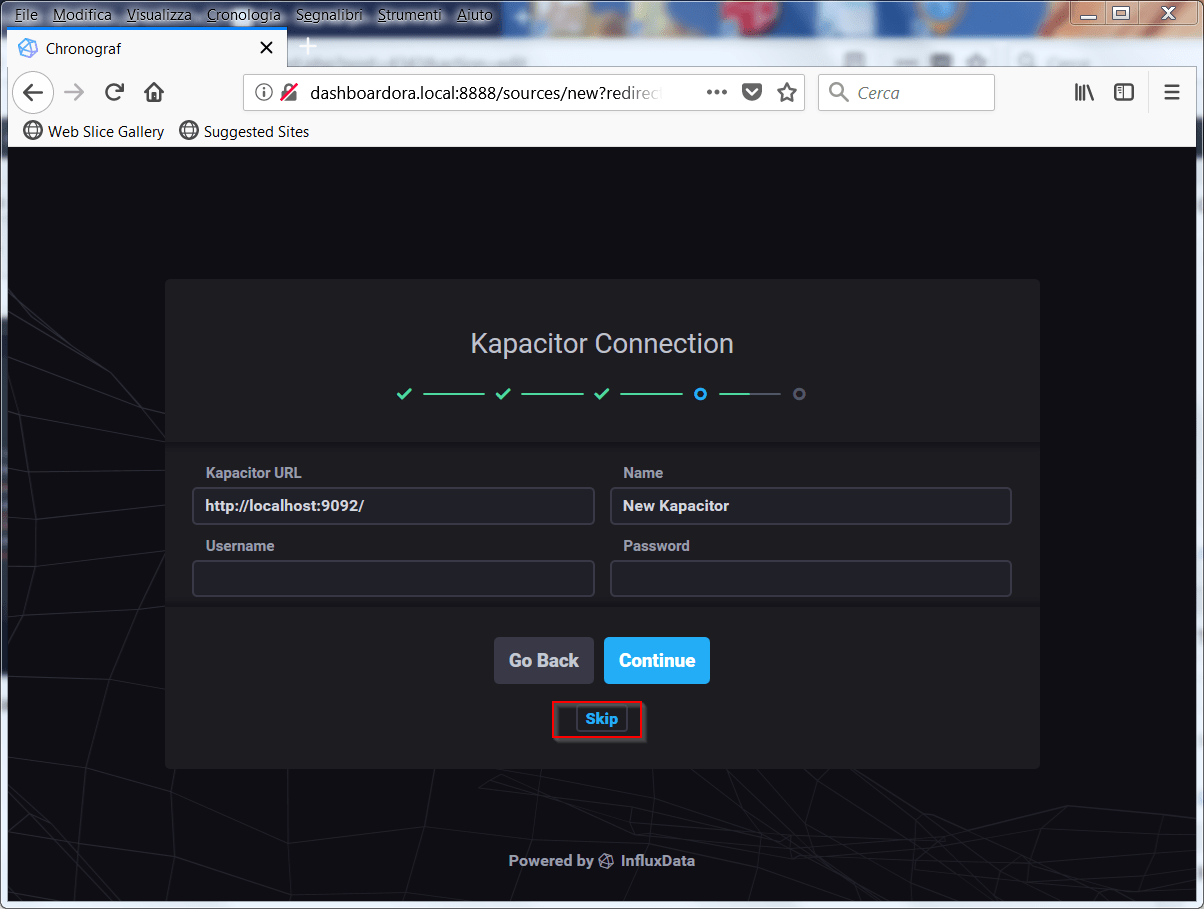This screenshot has width=1204, height=909.
Task: Click the browser address bar URL
Action: pos(486,93)
